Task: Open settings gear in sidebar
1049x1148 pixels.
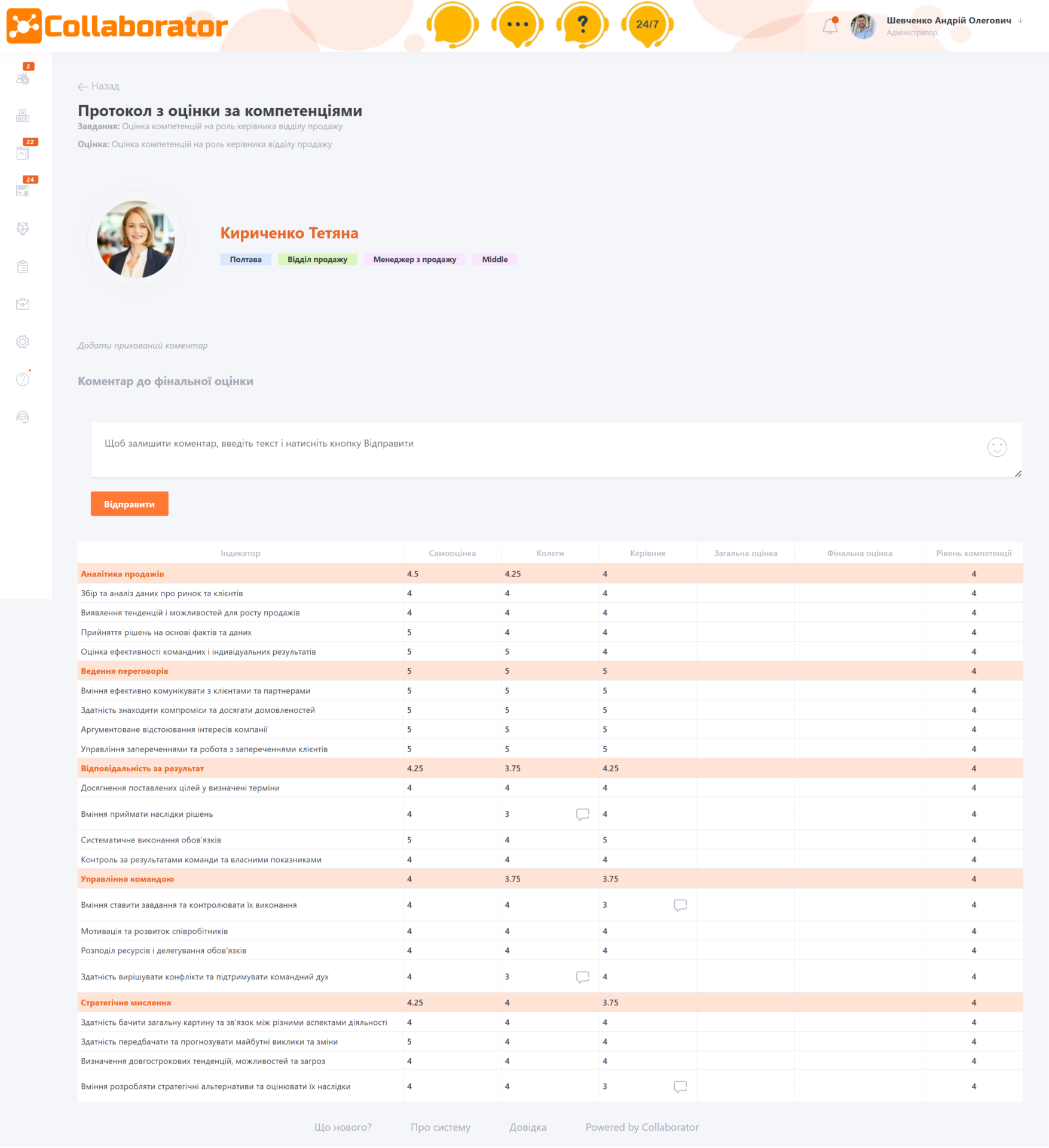Action: (23, 342)
